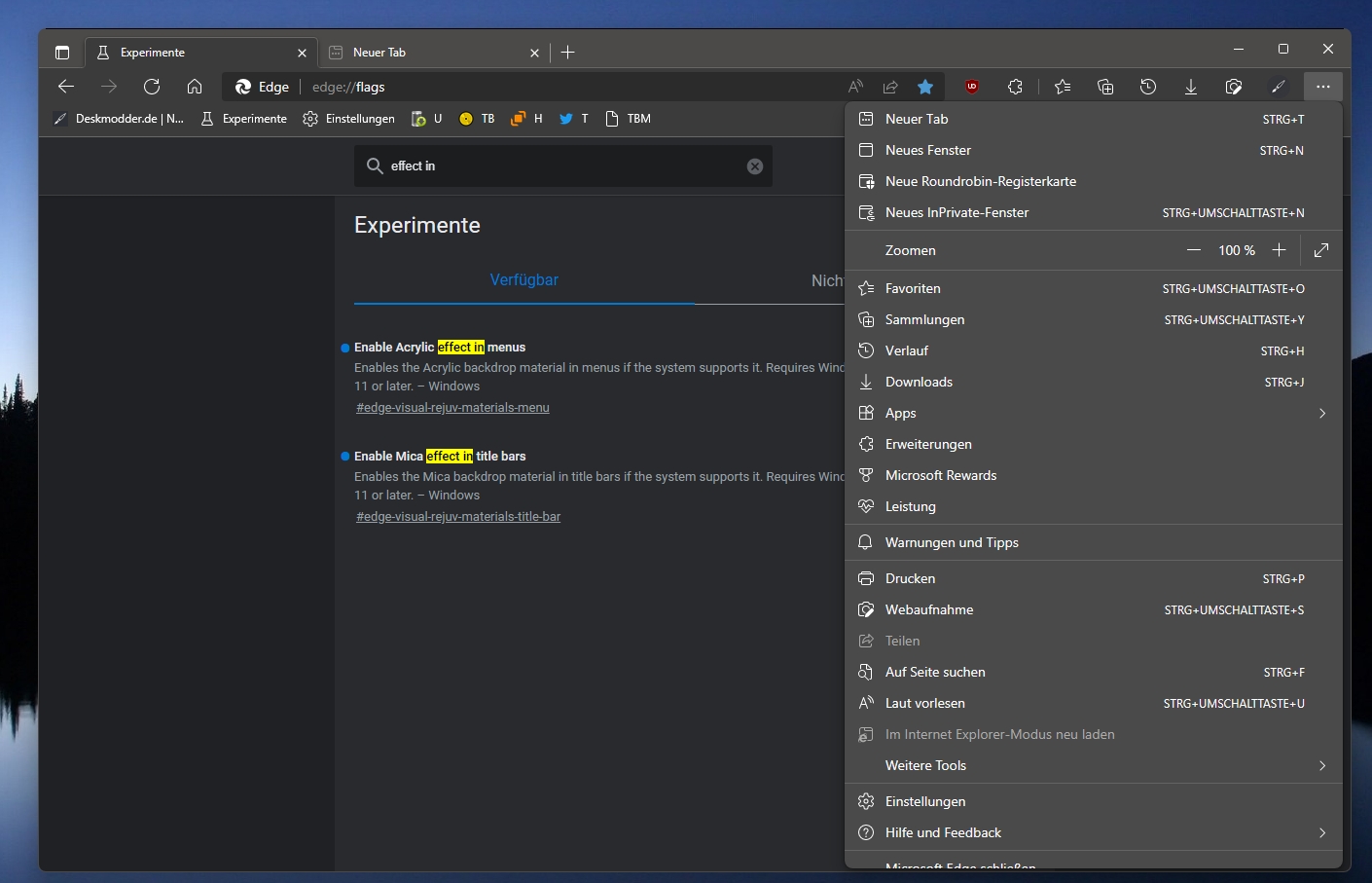The image size is (1372, 883).
Task: Reload the page with refresh icon
Action: pyautogui.click(x=152, y=87)
